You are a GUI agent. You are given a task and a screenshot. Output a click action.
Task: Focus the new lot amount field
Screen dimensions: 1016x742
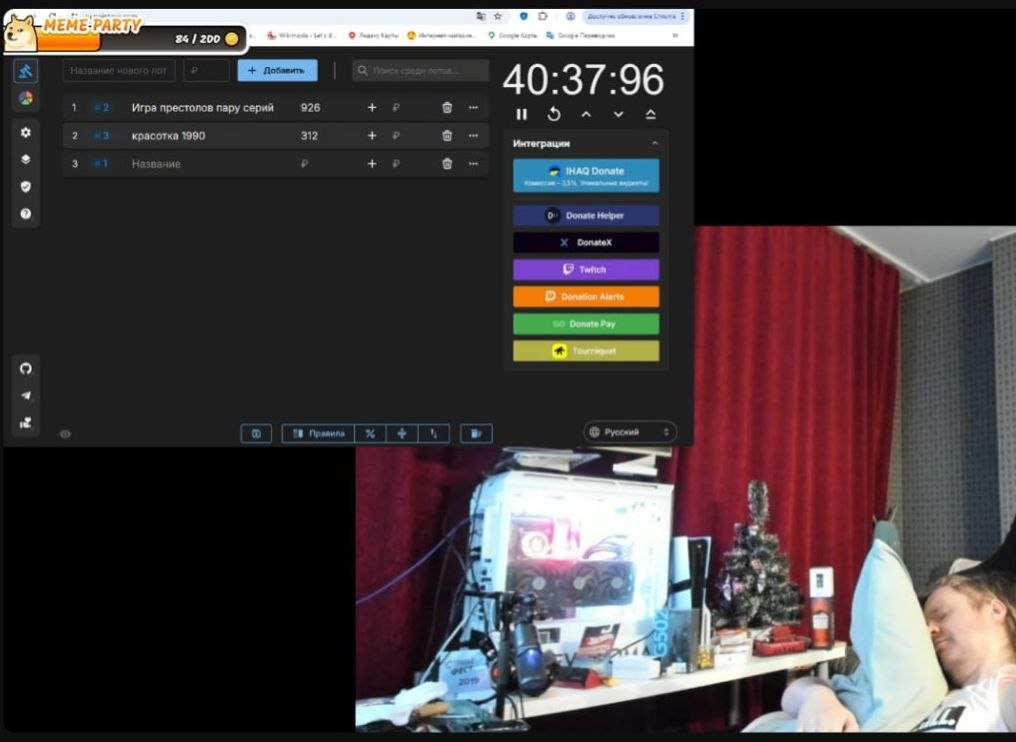(207, 71)
